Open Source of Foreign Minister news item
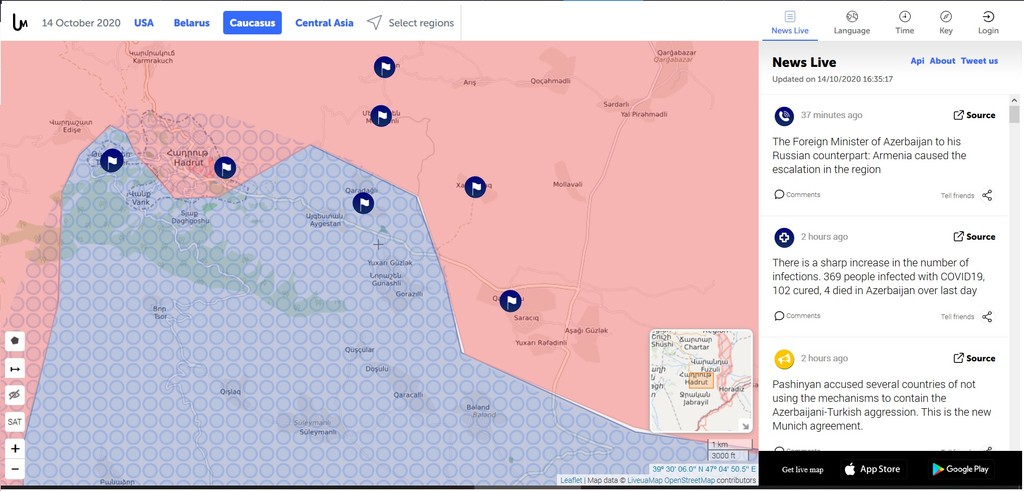The width and height of the screenshot is (1024, 491). (974, 115)
